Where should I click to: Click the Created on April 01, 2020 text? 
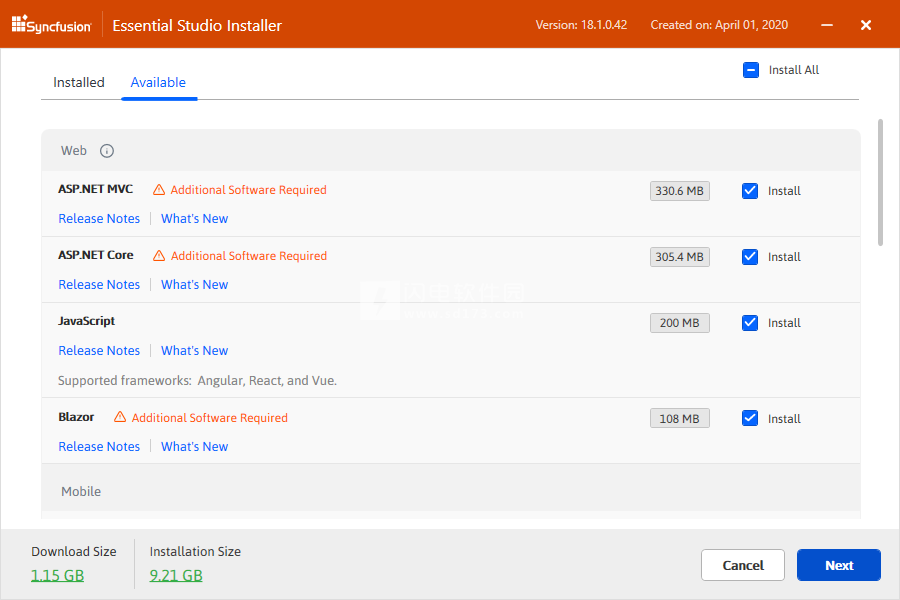[x=719, y=25]
